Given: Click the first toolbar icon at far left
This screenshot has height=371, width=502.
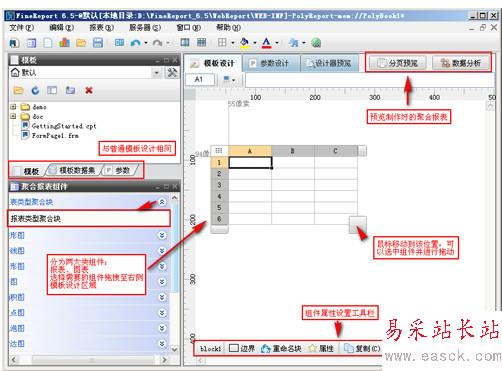Looking at the screenshot, I should coord(14,43).
